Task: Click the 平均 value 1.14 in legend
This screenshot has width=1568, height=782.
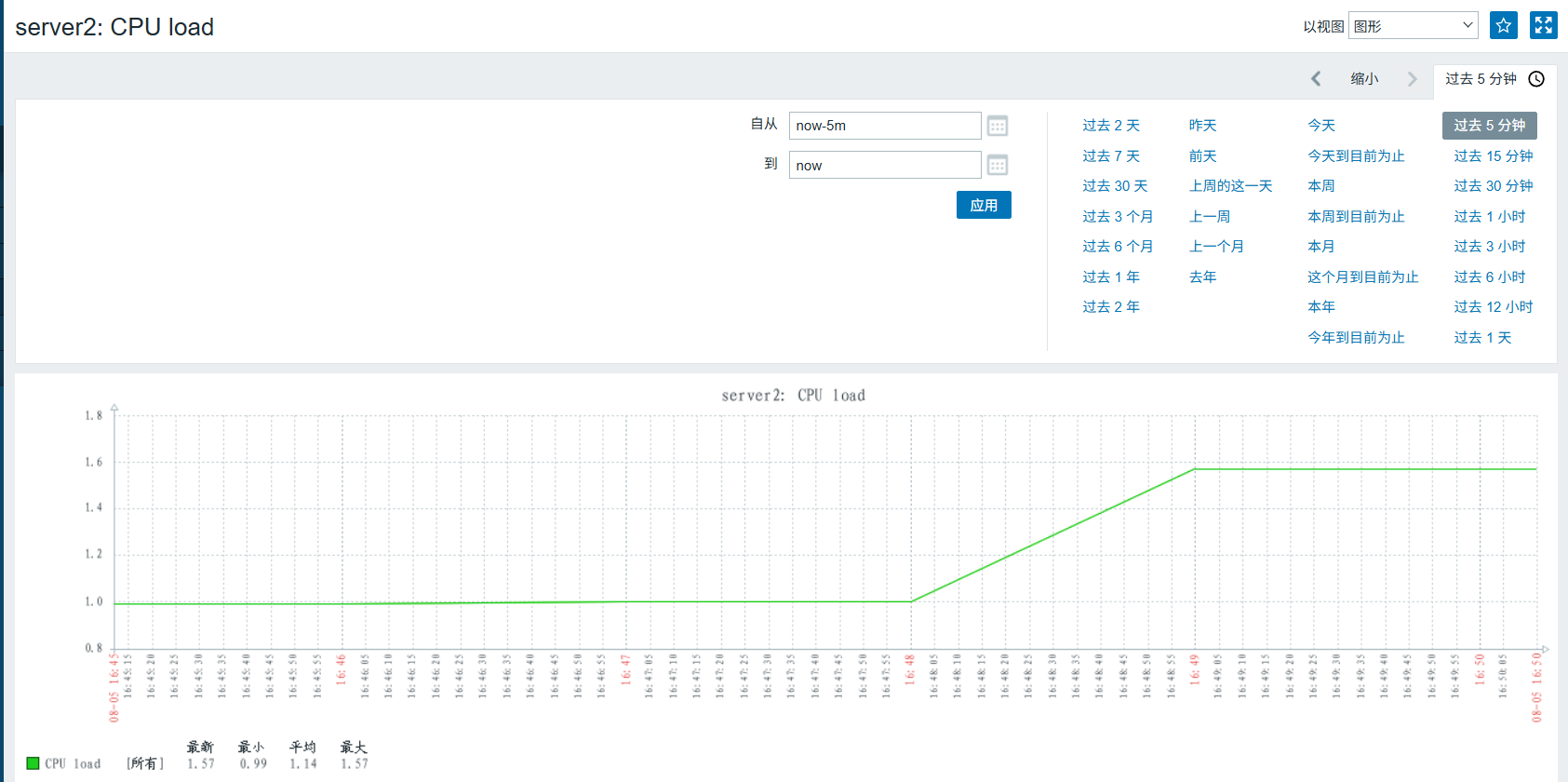Action: [x=303, y=763]
